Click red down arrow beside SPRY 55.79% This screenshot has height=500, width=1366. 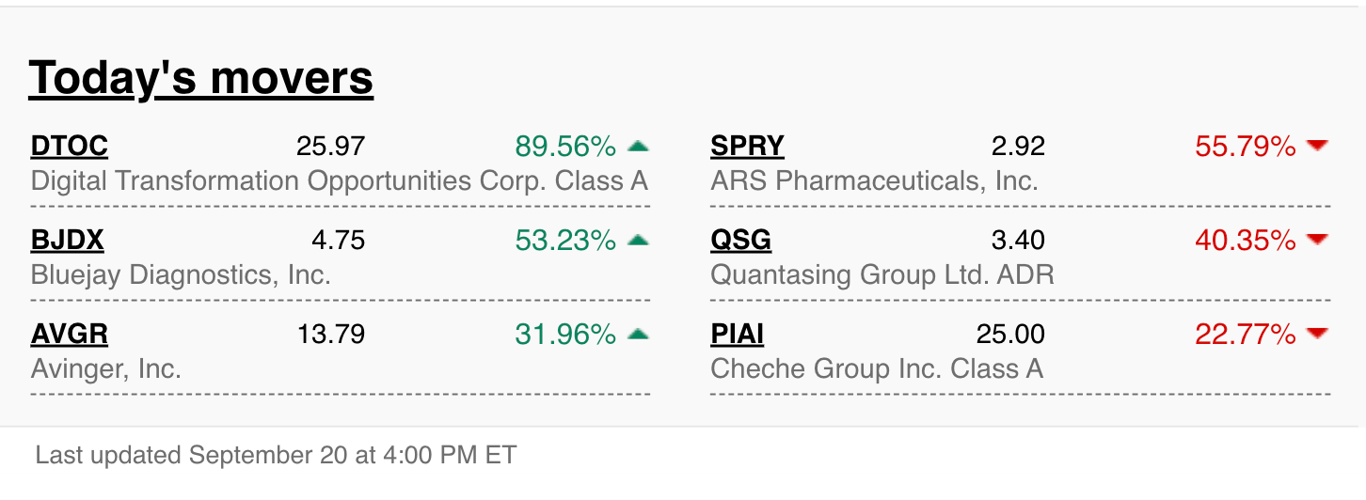pos(1318,146)
